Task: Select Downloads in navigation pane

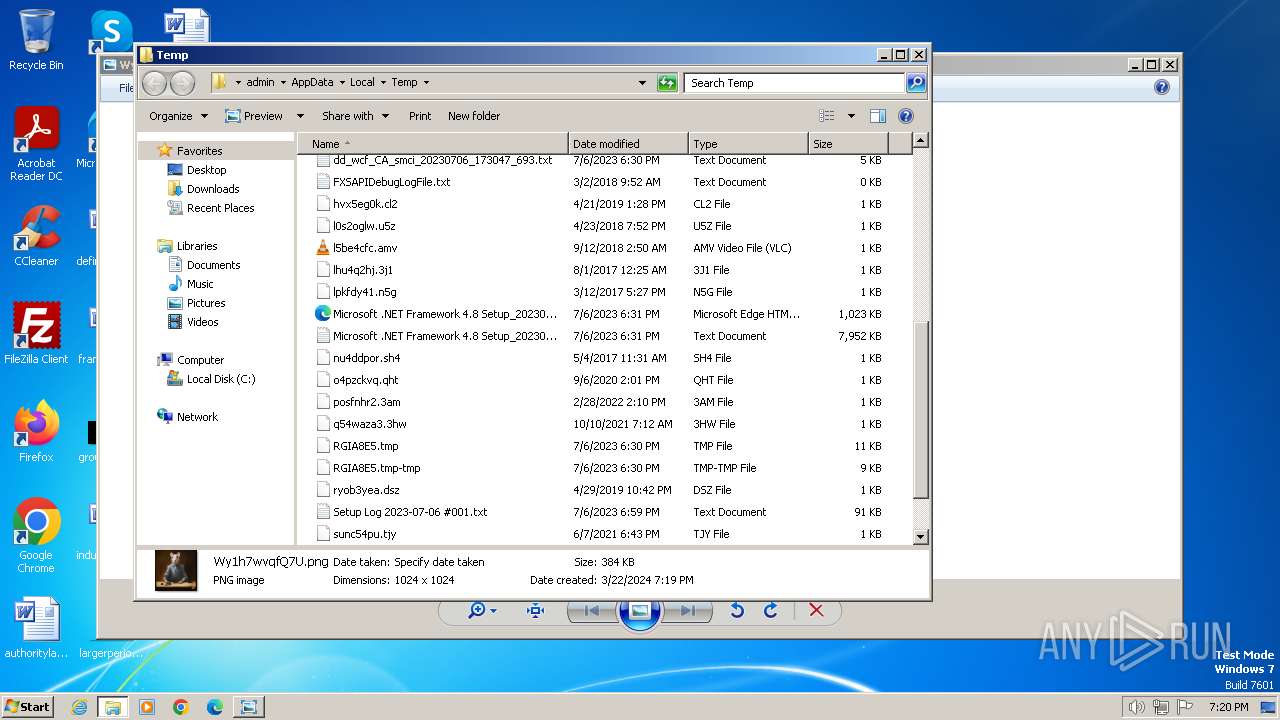Action: pyautogui.click(x=212, y=189)
